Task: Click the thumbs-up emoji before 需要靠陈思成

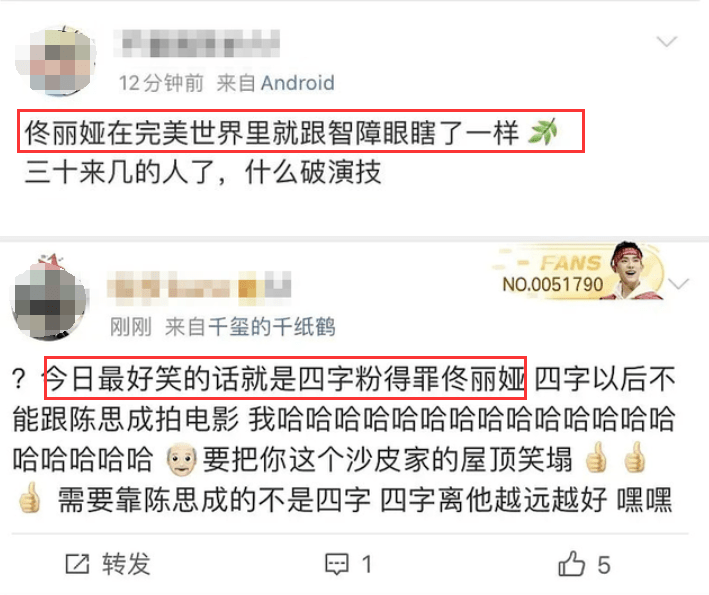Action: point(30,498)
